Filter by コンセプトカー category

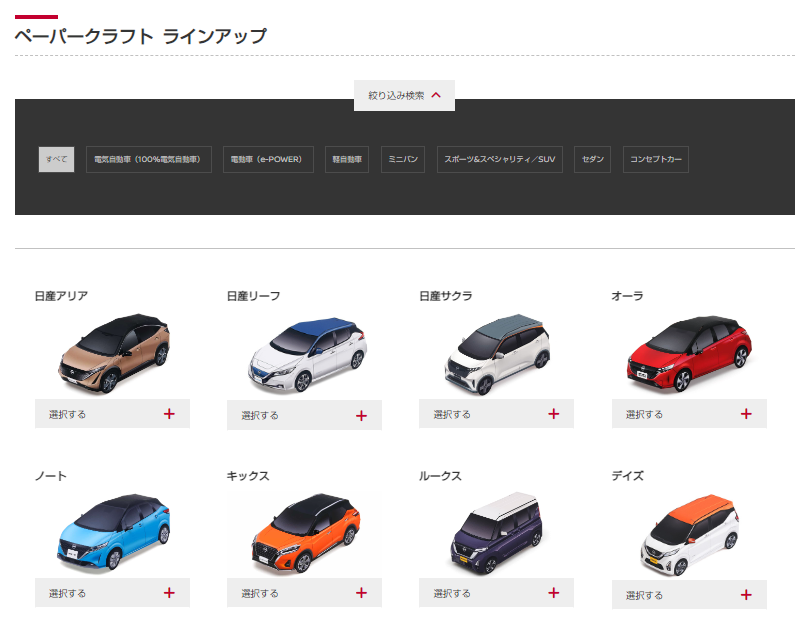coord(656,159)
